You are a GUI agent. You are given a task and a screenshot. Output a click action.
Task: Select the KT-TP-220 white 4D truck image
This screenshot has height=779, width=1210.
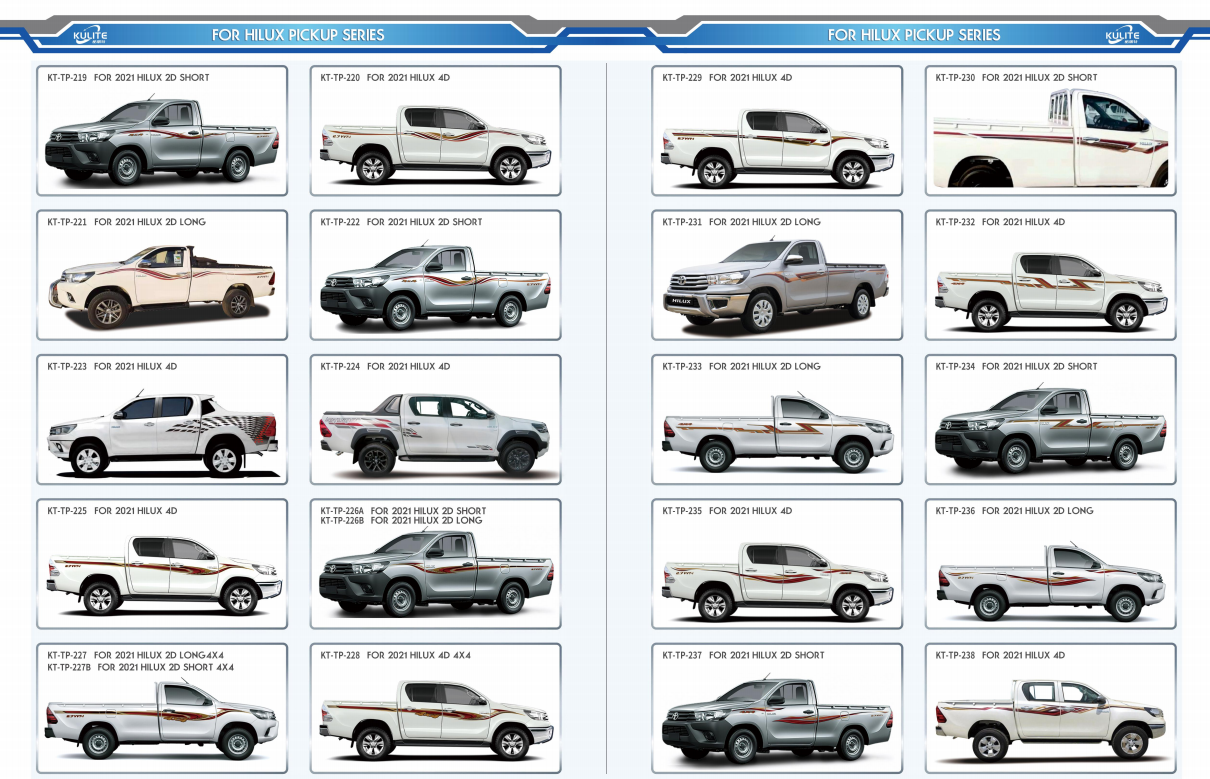click(435, 144)
